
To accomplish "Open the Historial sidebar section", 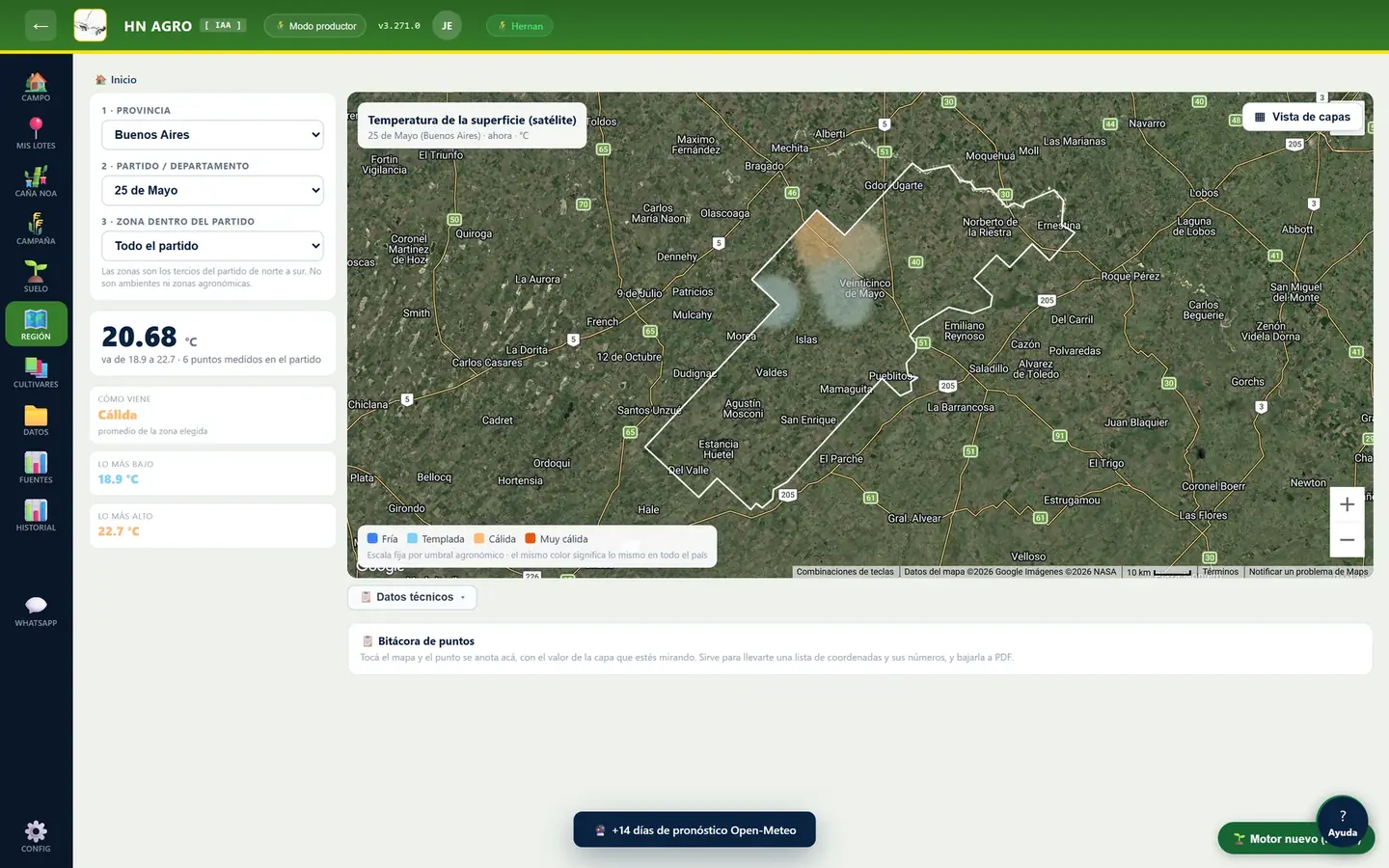I will pos(36,515).
